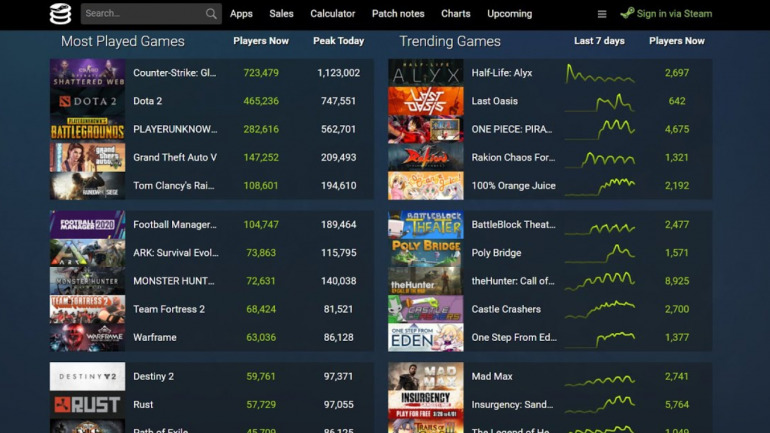The image size is (770, 433).
Task: Open the Grand Theft Auto V title
Action: click(x=175, y=158)
